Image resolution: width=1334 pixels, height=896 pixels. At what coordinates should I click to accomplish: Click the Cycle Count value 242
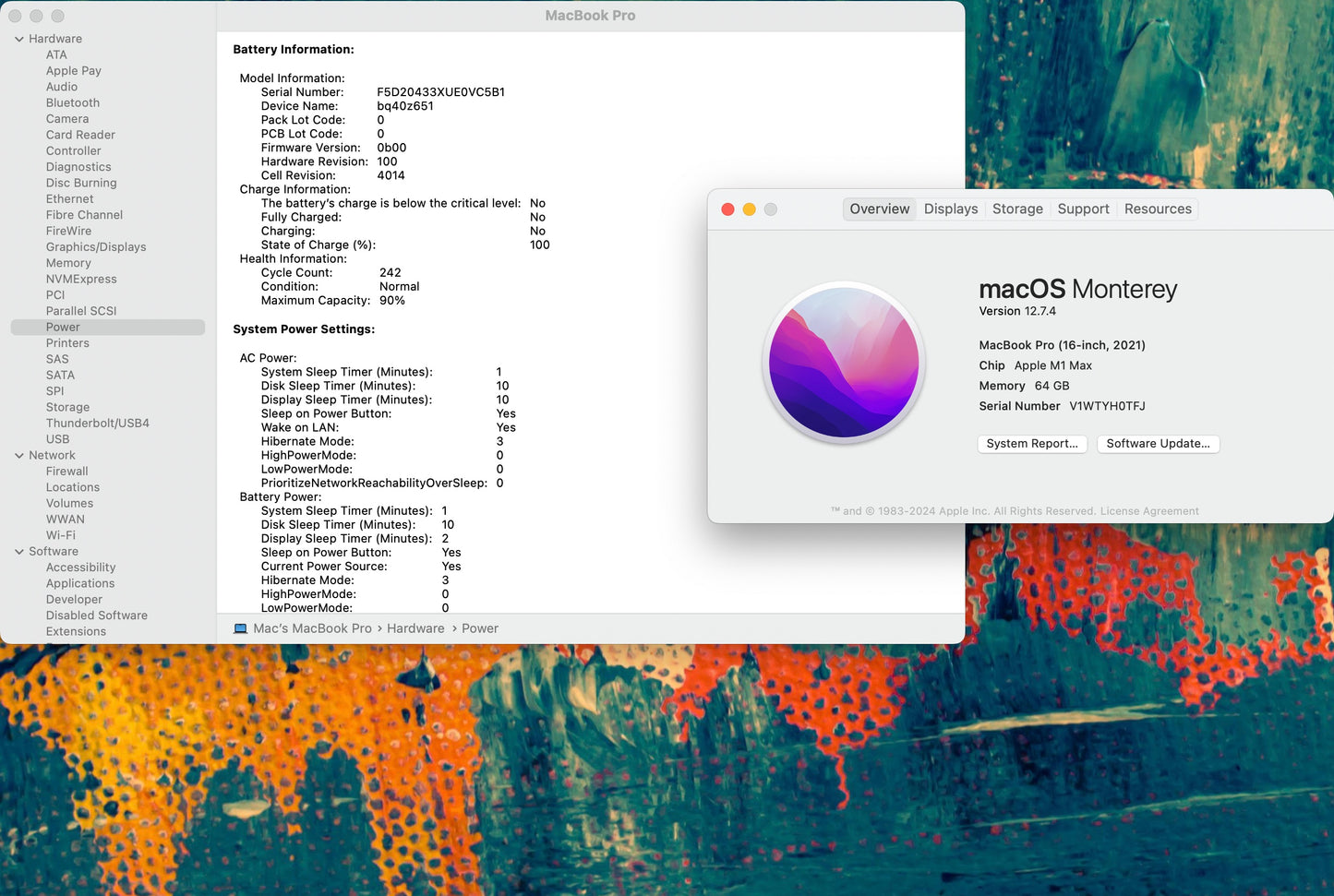tap(391, 273)
